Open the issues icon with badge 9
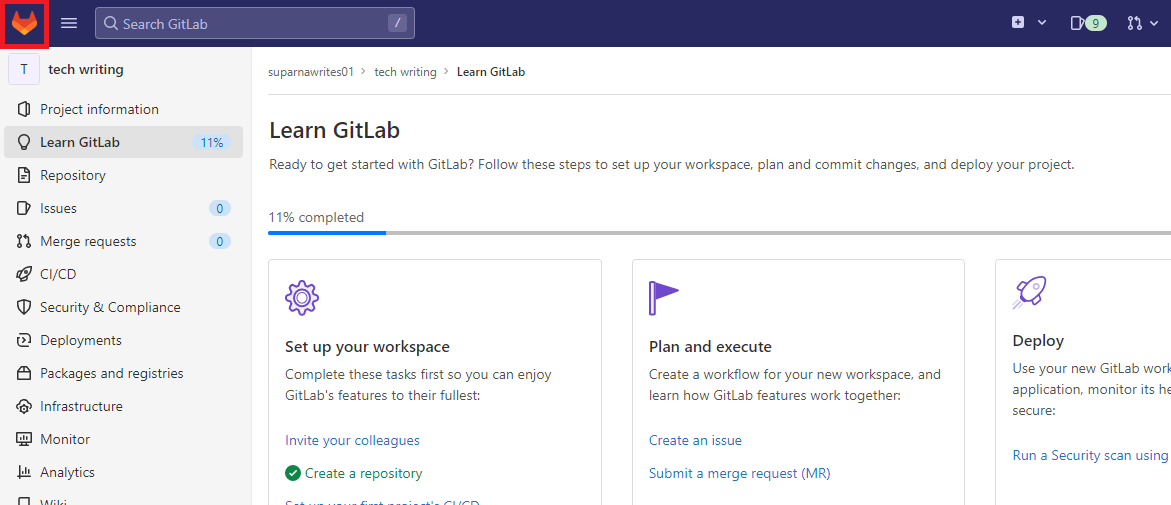The image size is (1171, 505). (x=1088, y=23)
